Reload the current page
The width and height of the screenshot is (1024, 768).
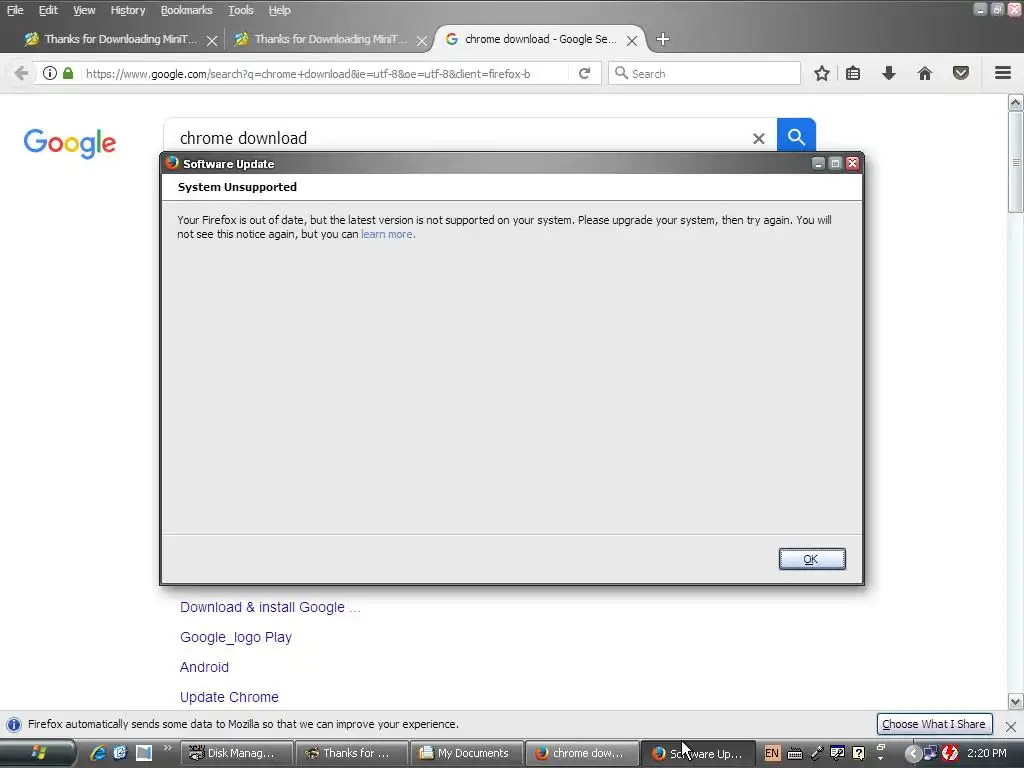pyautogui.click(x=584, y=73)
